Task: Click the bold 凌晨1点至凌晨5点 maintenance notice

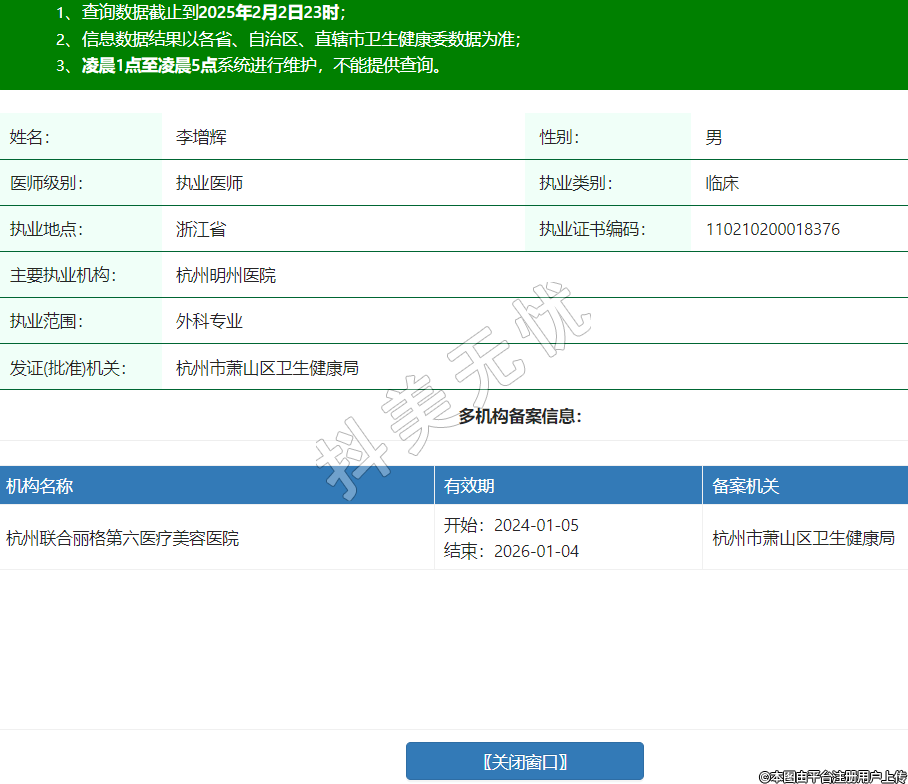Action: pos(149,66)
